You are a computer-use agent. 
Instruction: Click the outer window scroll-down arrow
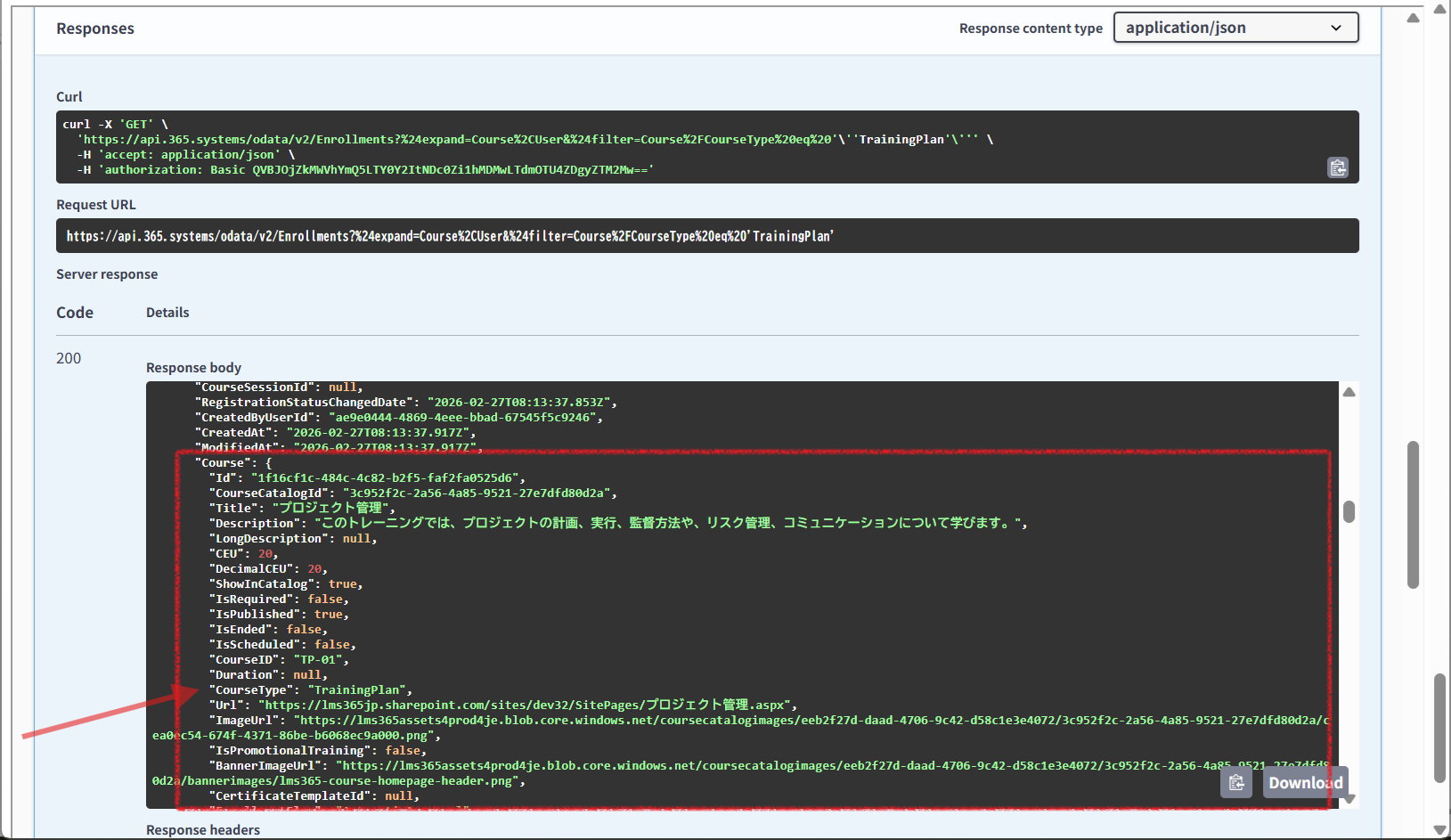click(x=1439, y=830)
